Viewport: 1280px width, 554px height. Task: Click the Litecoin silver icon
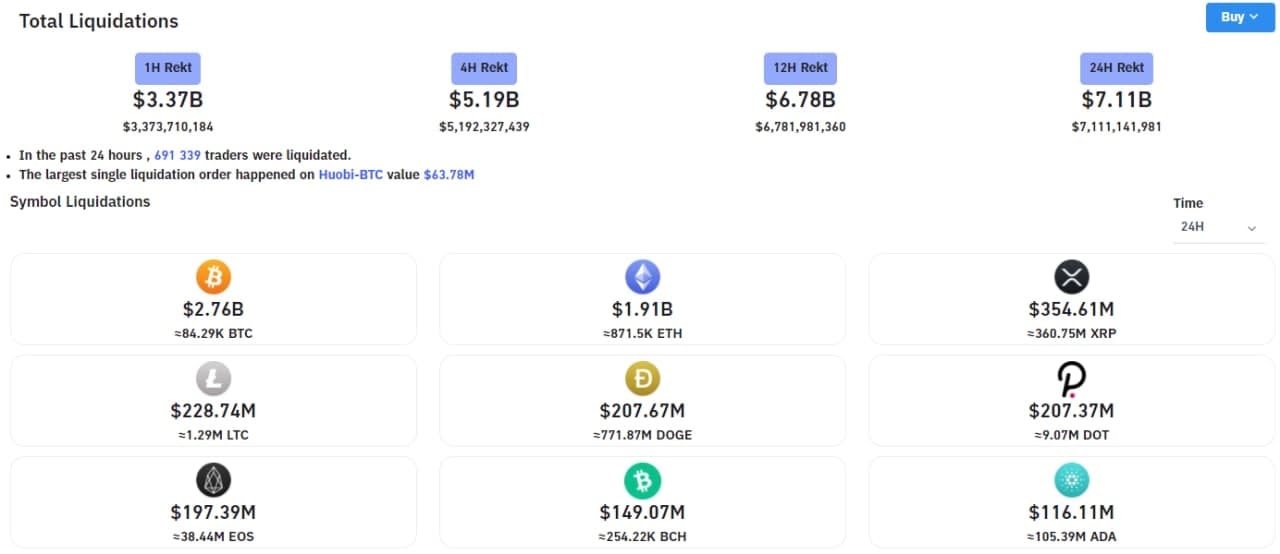tap(213, 379)
